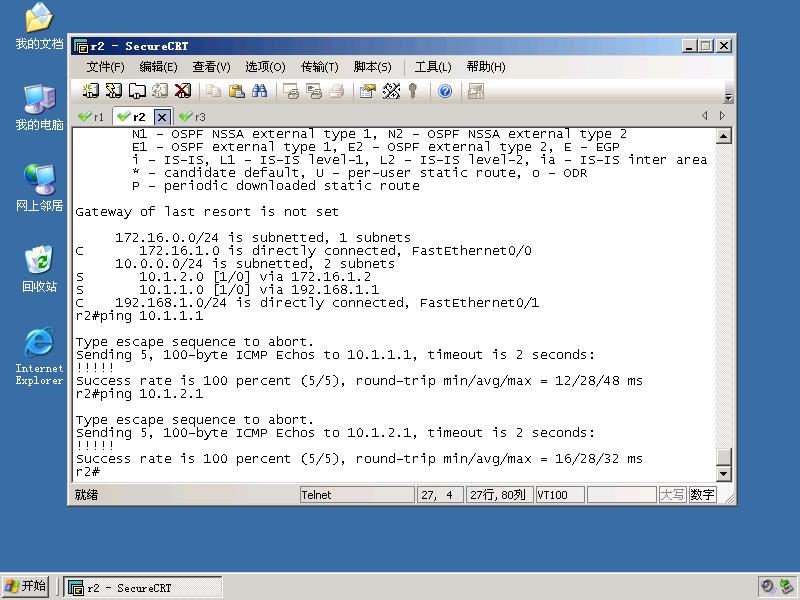
Task: Click the 大写 Caps Lock indicator
Action: pyautogui.click(x=672, y=494)
